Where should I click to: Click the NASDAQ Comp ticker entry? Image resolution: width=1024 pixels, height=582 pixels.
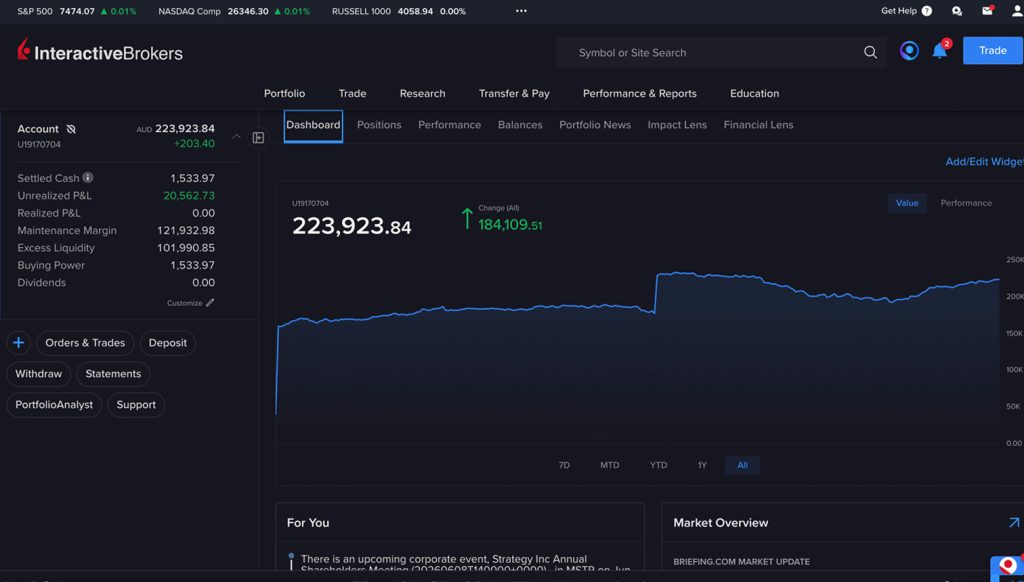(234, 11)
